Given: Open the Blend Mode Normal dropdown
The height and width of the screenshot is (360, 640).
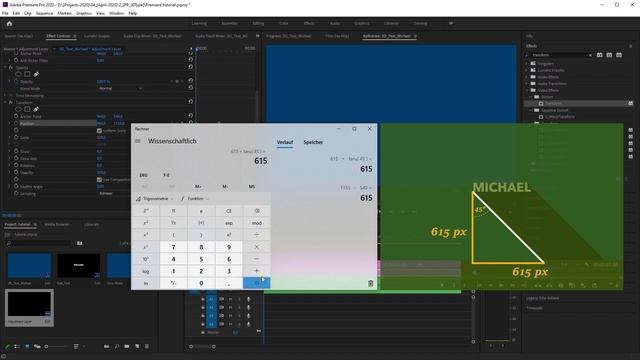Looking at the screenshot, I should 121,88.
